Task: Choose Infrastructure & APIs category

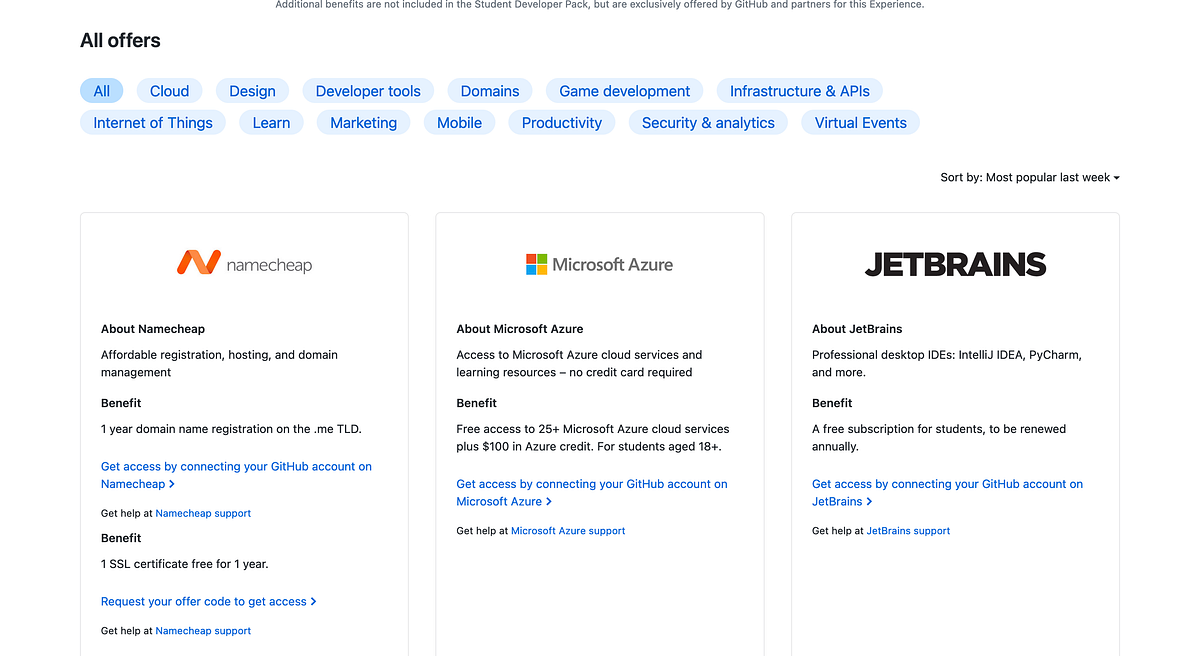Action: coord(799,91)
